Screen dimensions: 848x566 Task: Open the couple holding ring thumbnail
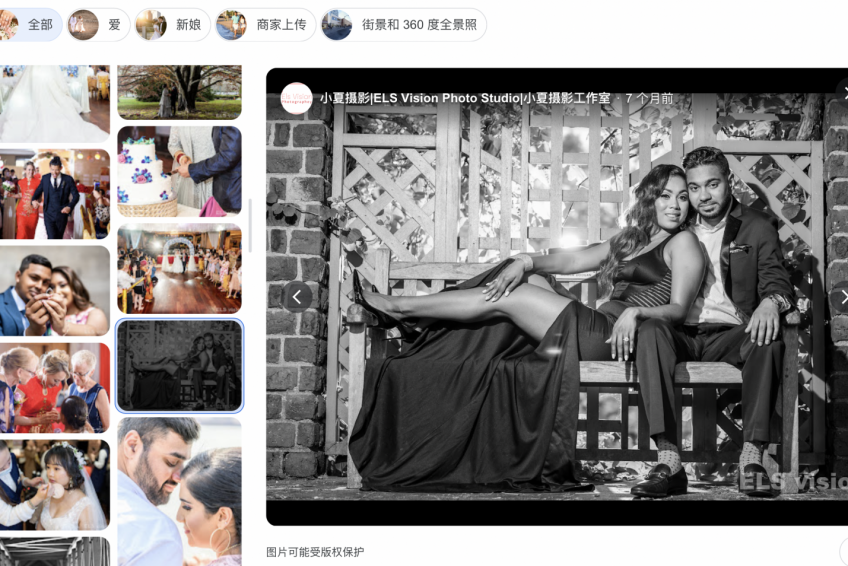coord(55,291)
